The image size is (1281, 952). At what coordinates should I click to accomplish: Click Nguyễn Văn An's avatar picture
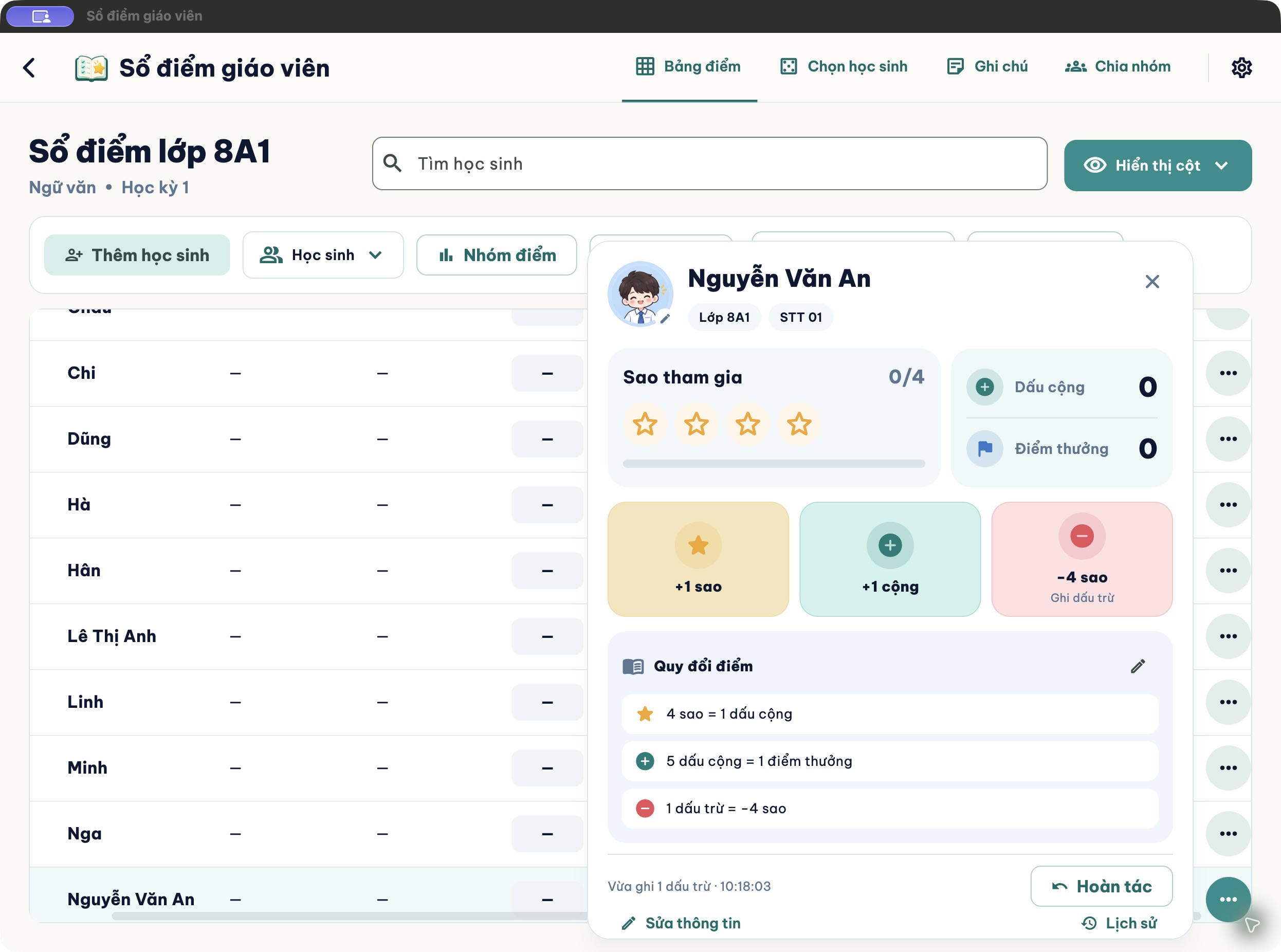(x=640, y=294)
